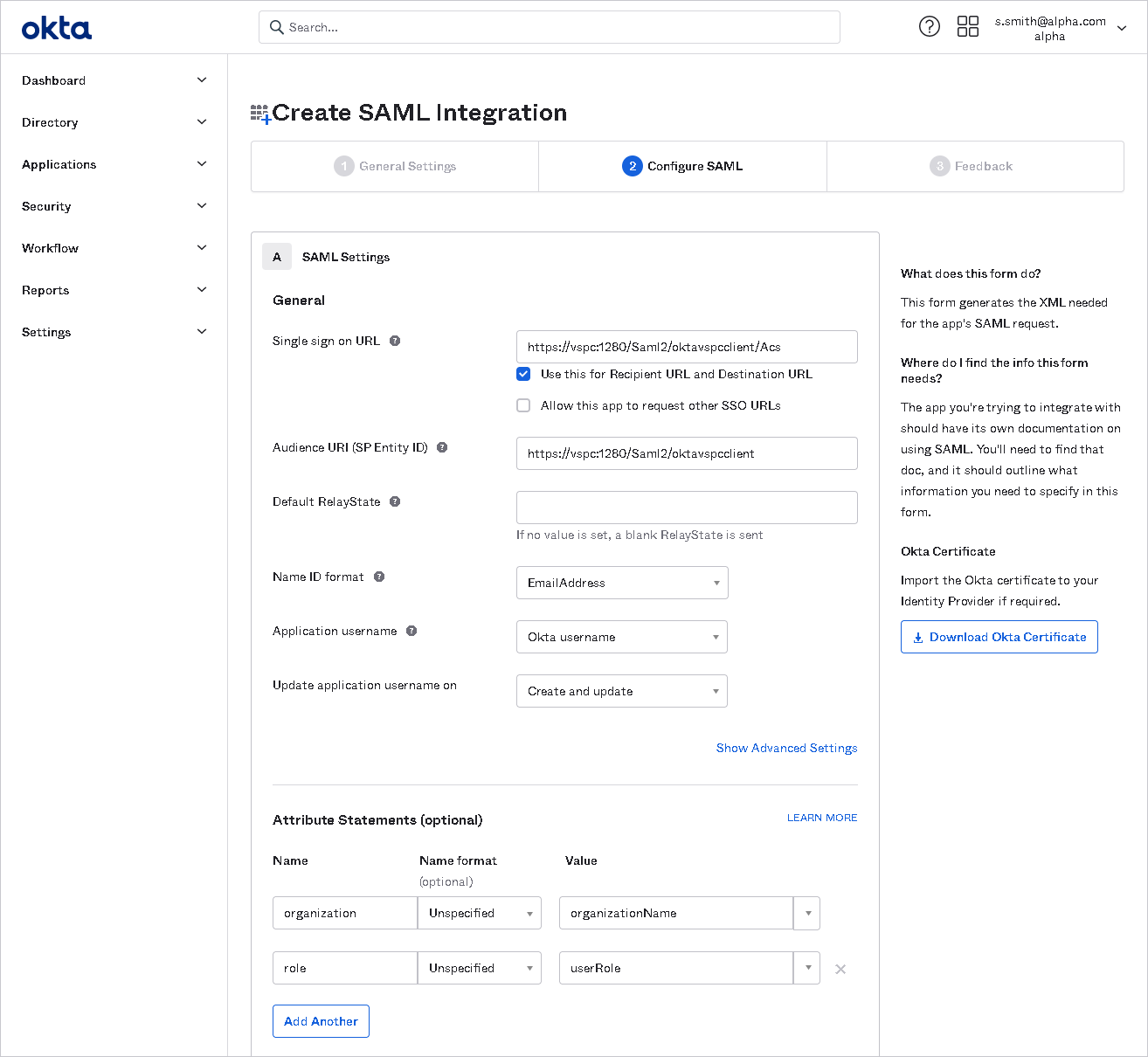Click Show Advanced Settings
1148x1057 pixels.
pos(785,748)
